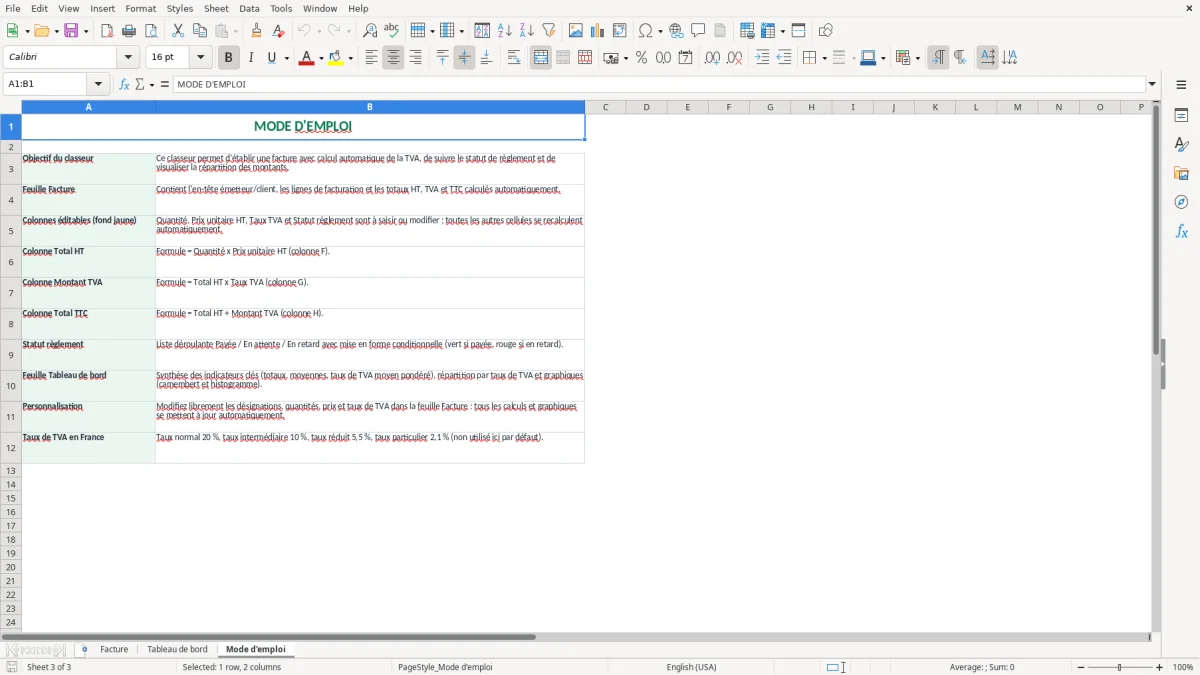Insert a chart
The image size is (1200, 675).
coord(598,31)
